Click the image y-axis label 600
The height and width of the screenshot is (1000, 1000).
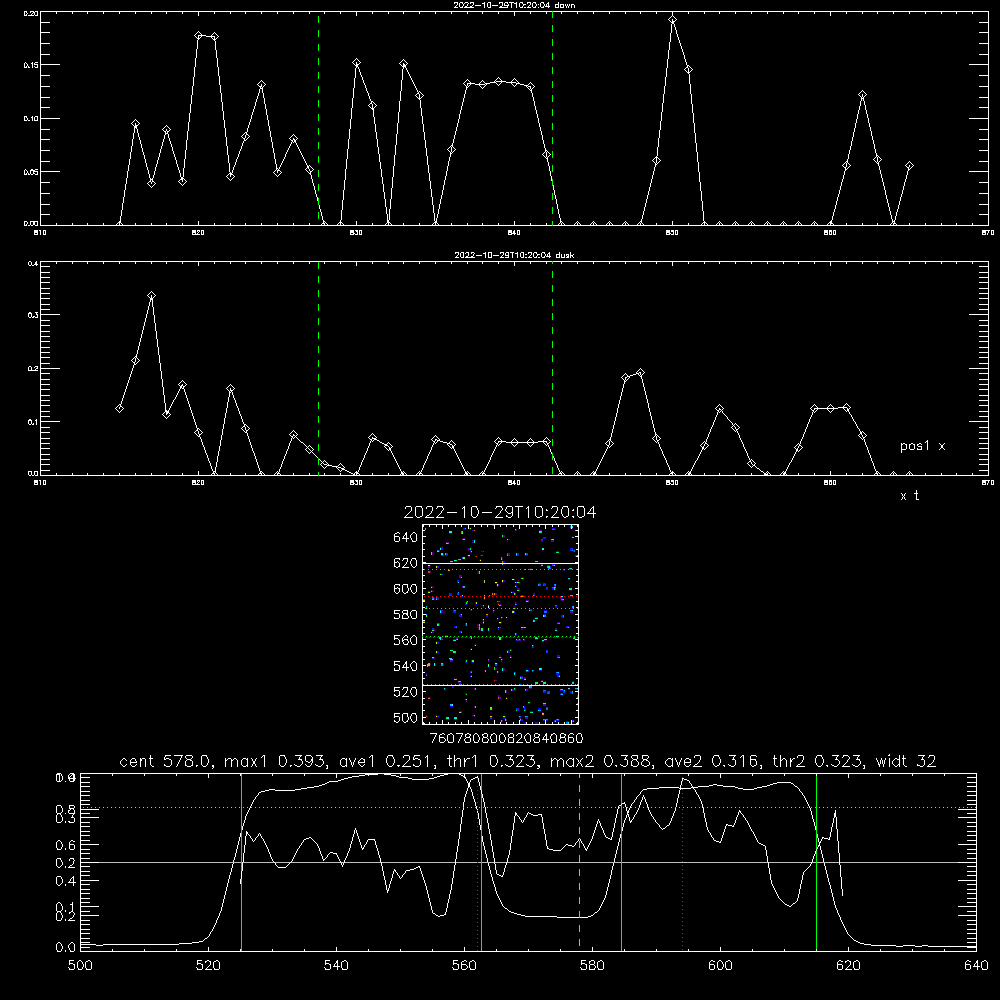(x=406, y=589)
